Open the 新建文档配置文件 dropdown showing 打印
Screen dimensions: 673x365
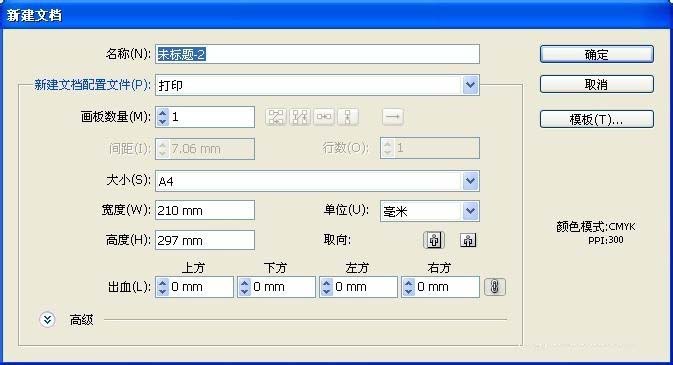tap(317, 85)
